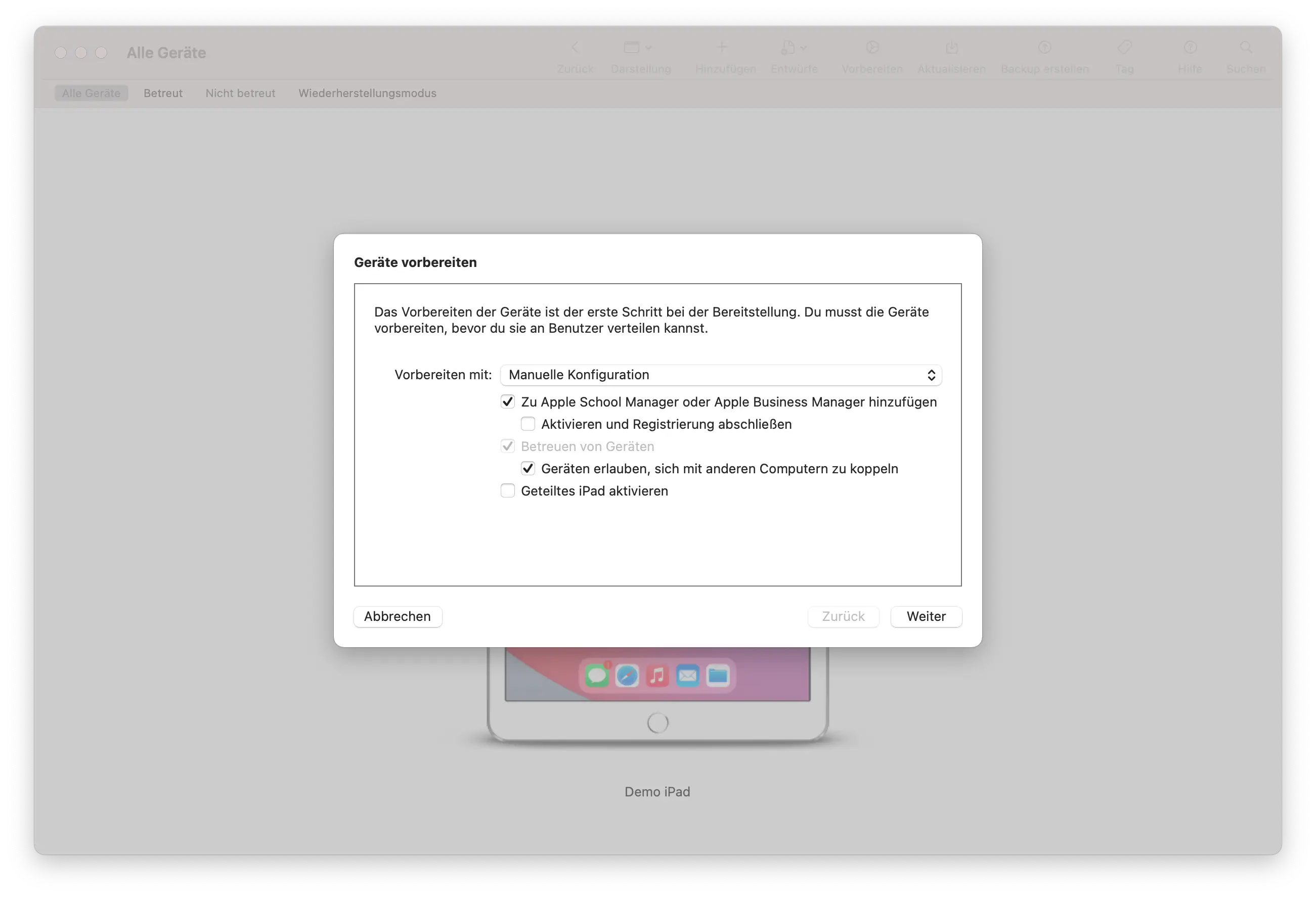This screenshot has width=1316, height=897.
Task: Open Suchen via the magnifier icon
Action: click(1247, 47)
